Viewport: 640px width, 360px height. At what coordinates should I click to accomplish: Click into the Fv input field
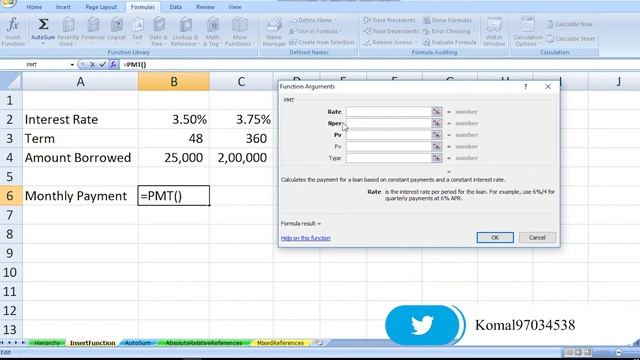389,146
